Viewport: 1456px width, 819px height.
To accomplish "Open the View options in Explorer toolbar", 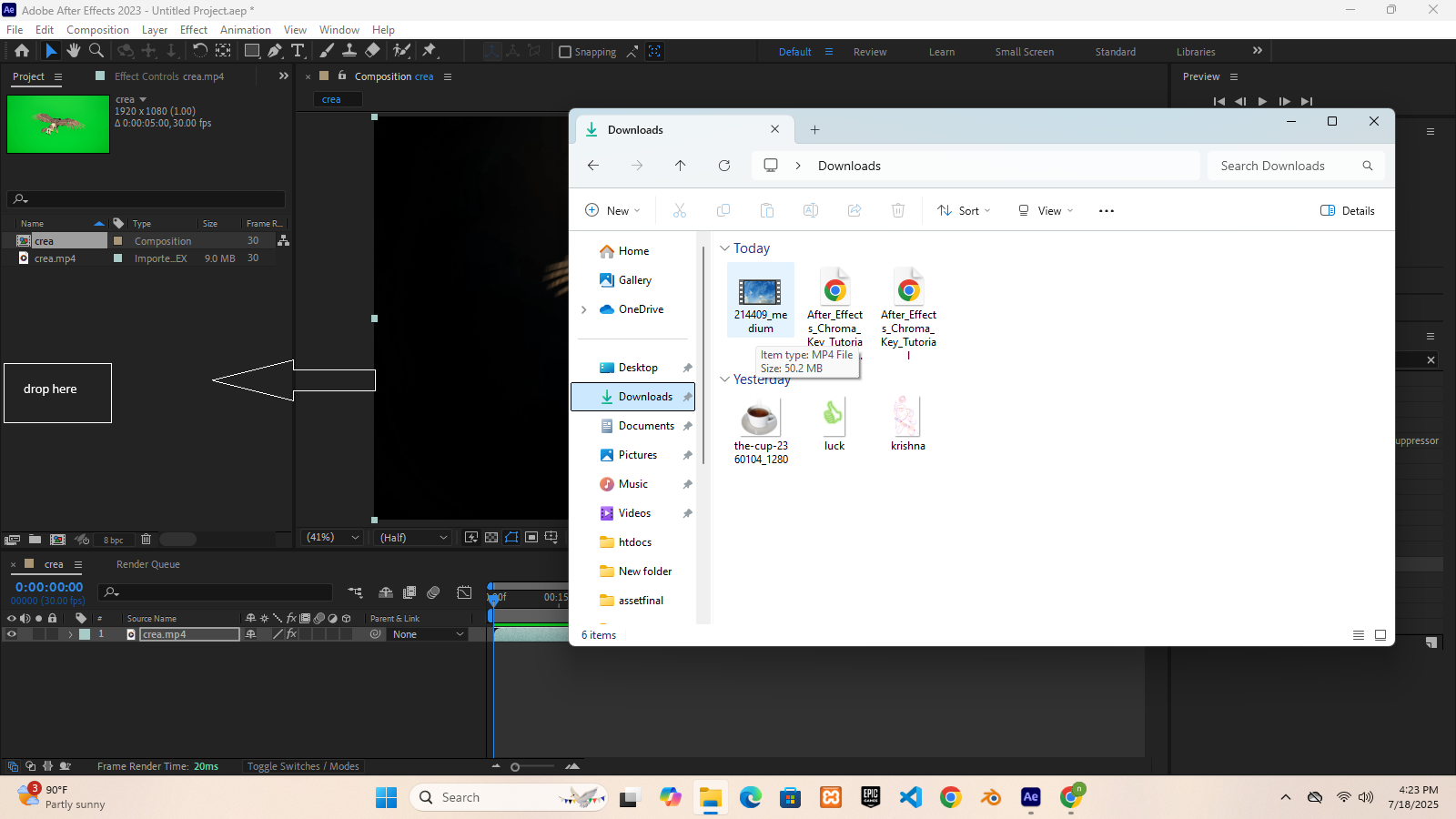I will (1046, 211).
